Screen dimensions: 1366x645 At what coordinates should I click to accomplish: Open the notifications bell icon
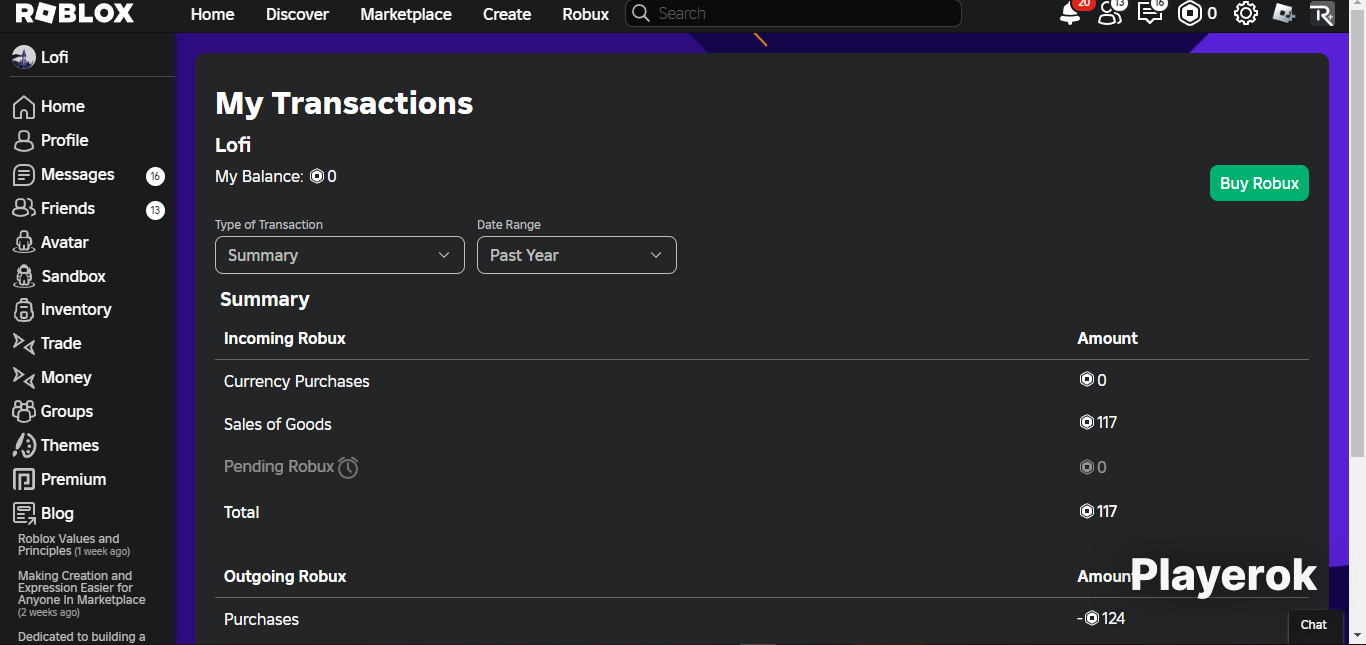coord(1070,14)
